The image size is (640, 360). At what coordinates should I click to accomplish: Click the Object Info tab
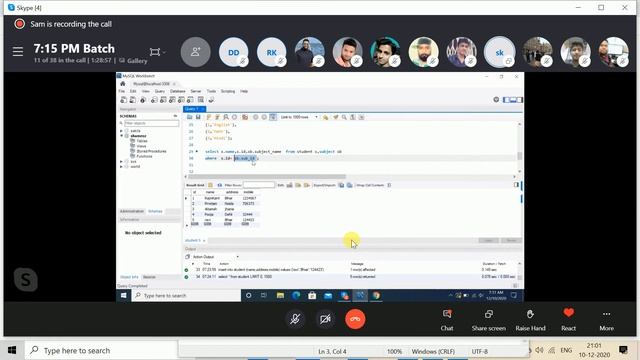pos(129,277)
